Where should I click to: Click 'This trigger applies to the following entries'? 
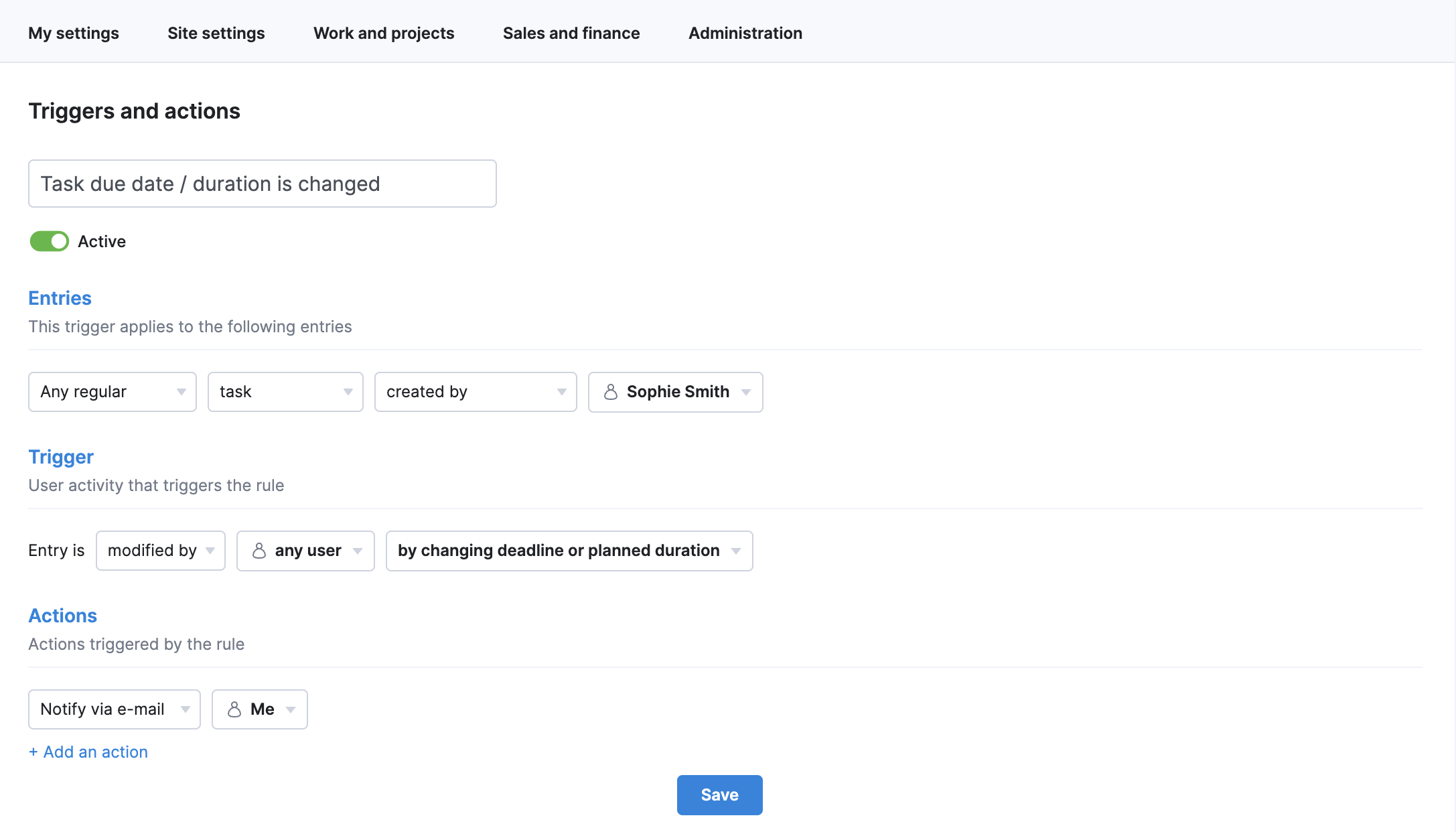pos(190,326)
